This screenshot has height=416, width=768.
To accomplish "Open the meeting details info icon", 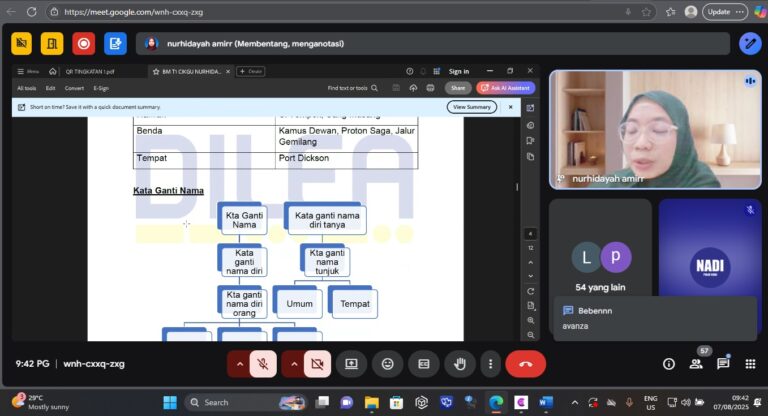I will (669, 364).
